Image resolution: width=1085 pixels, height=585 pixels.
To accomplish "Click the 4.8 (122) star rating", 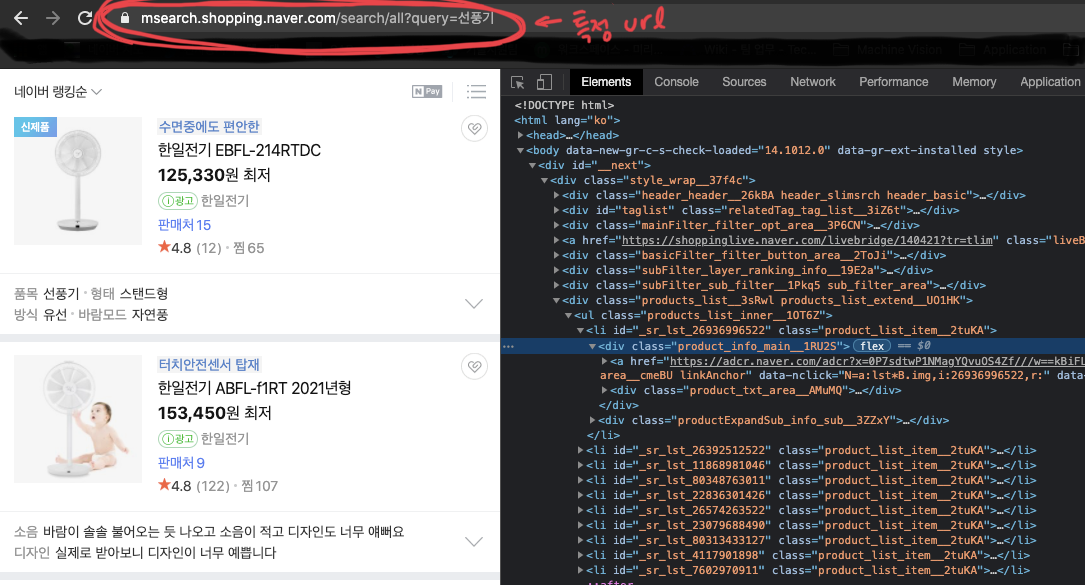I will pyautogui.click(x=194, y=486).
